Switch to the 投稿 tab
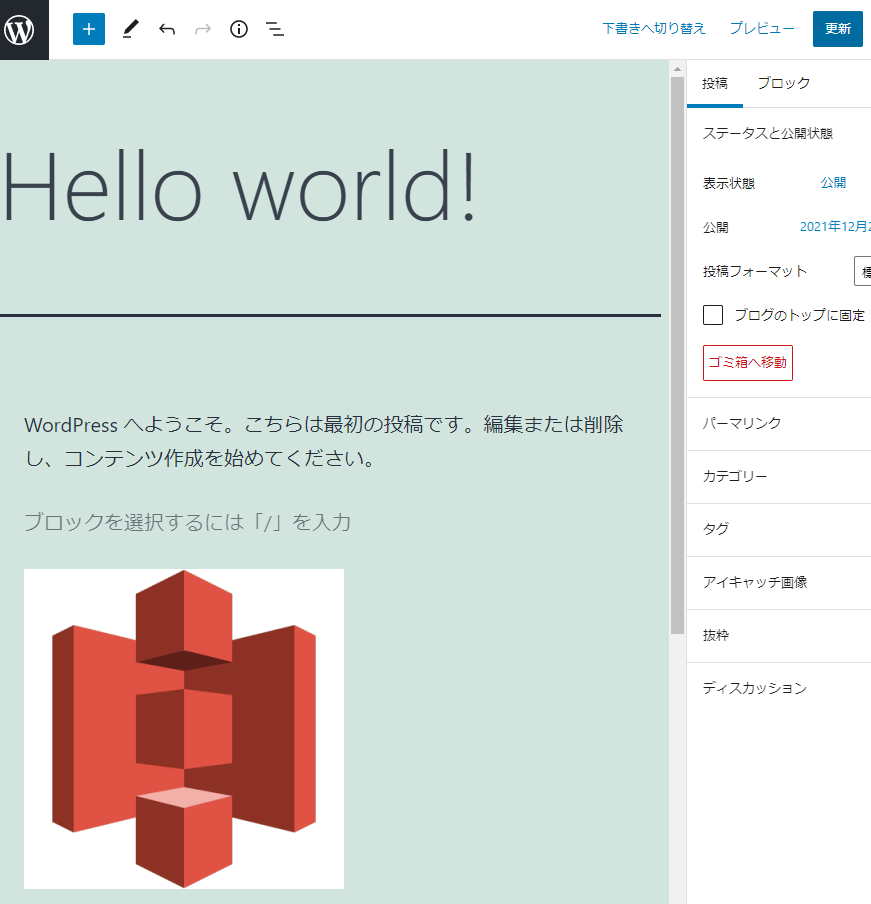 click(x=714, y=83)
